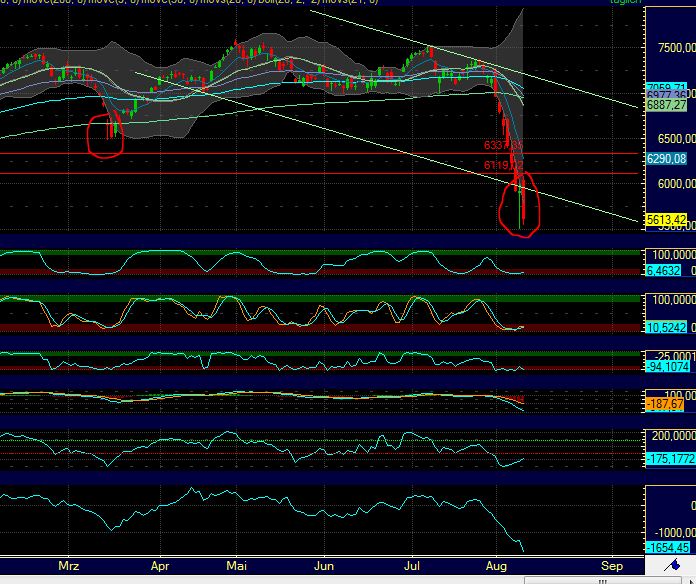
Task: Click the Jul month label on the time axis
Action: tap(412, 566)
